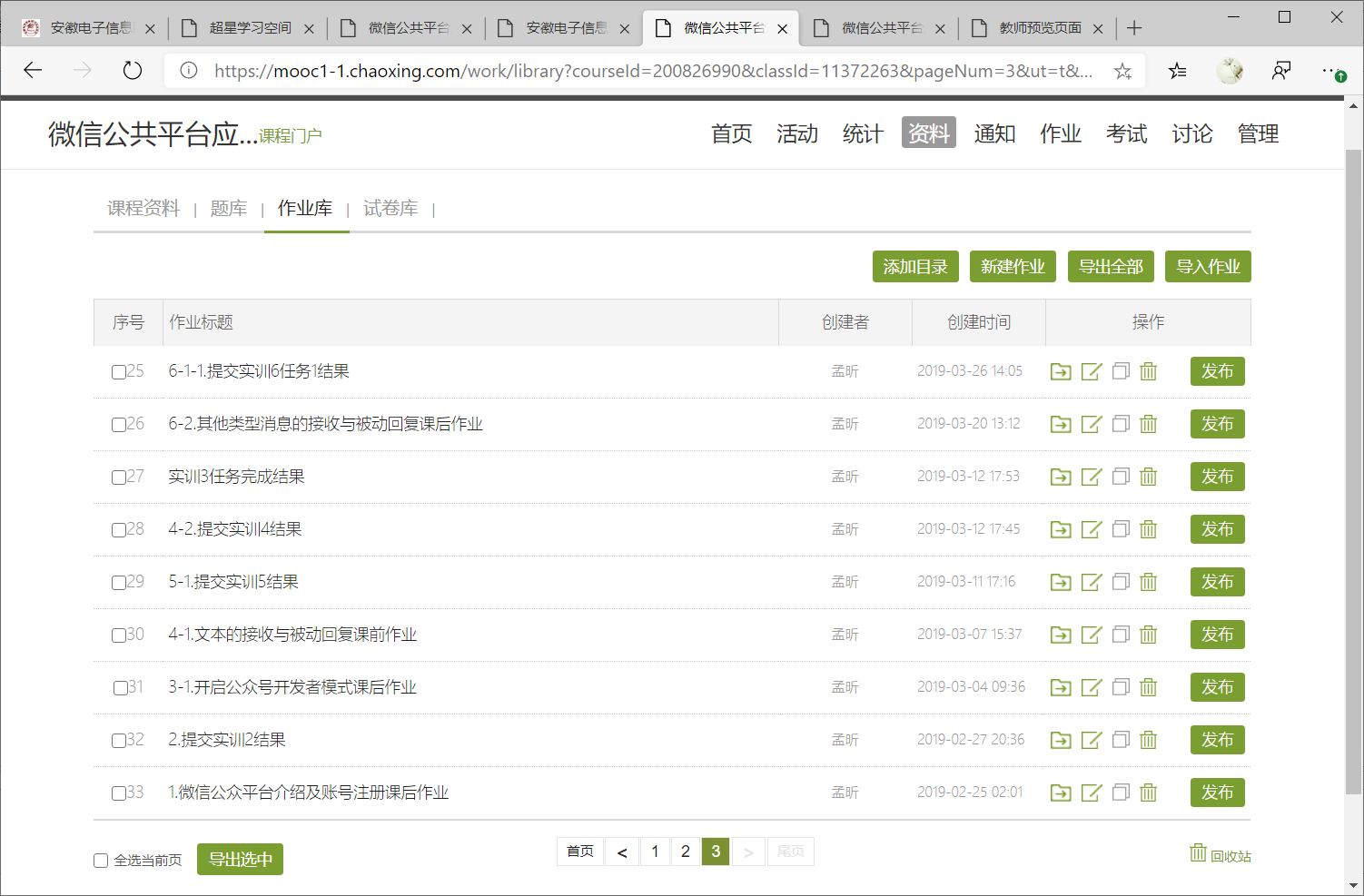
Task: Click the browser favorites star icon
Action: tap(1122, 71)
